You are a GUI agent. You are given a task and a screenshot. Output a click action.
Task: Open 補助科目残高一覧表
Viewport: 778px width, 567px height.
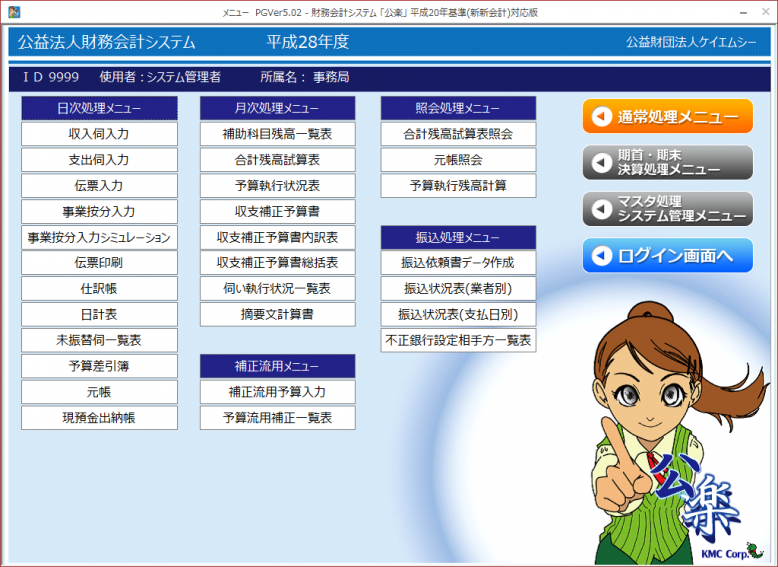pyautogui.click(x=278, y=134)
